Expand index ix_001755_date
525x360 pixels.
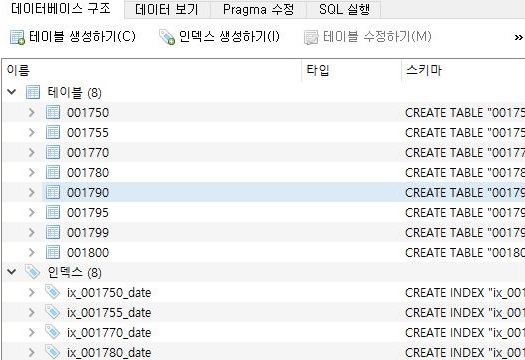31,312
